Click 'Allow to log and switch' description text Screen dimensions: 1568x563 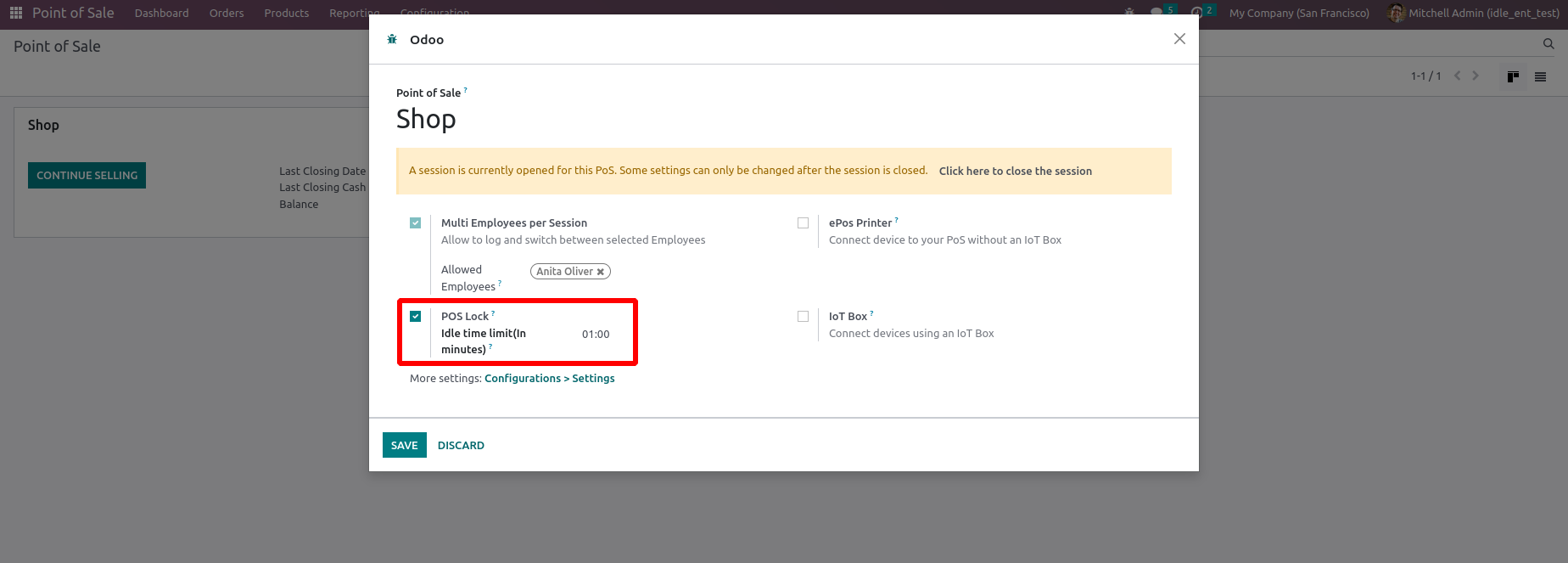[x=573, y=240]
